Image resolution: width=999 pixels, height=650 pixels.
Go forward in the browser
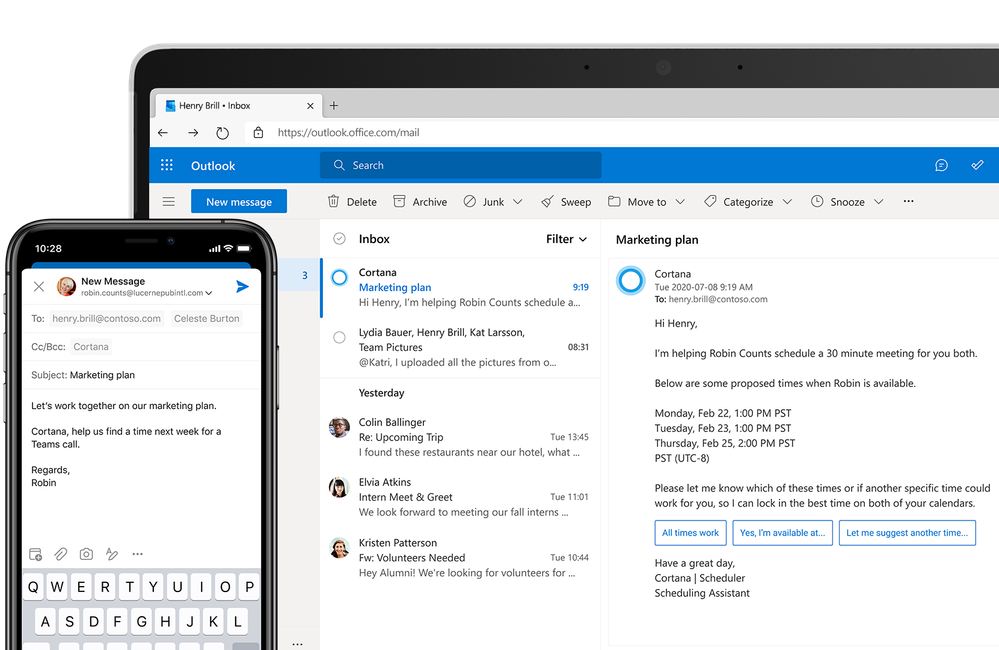pos(193,133)
